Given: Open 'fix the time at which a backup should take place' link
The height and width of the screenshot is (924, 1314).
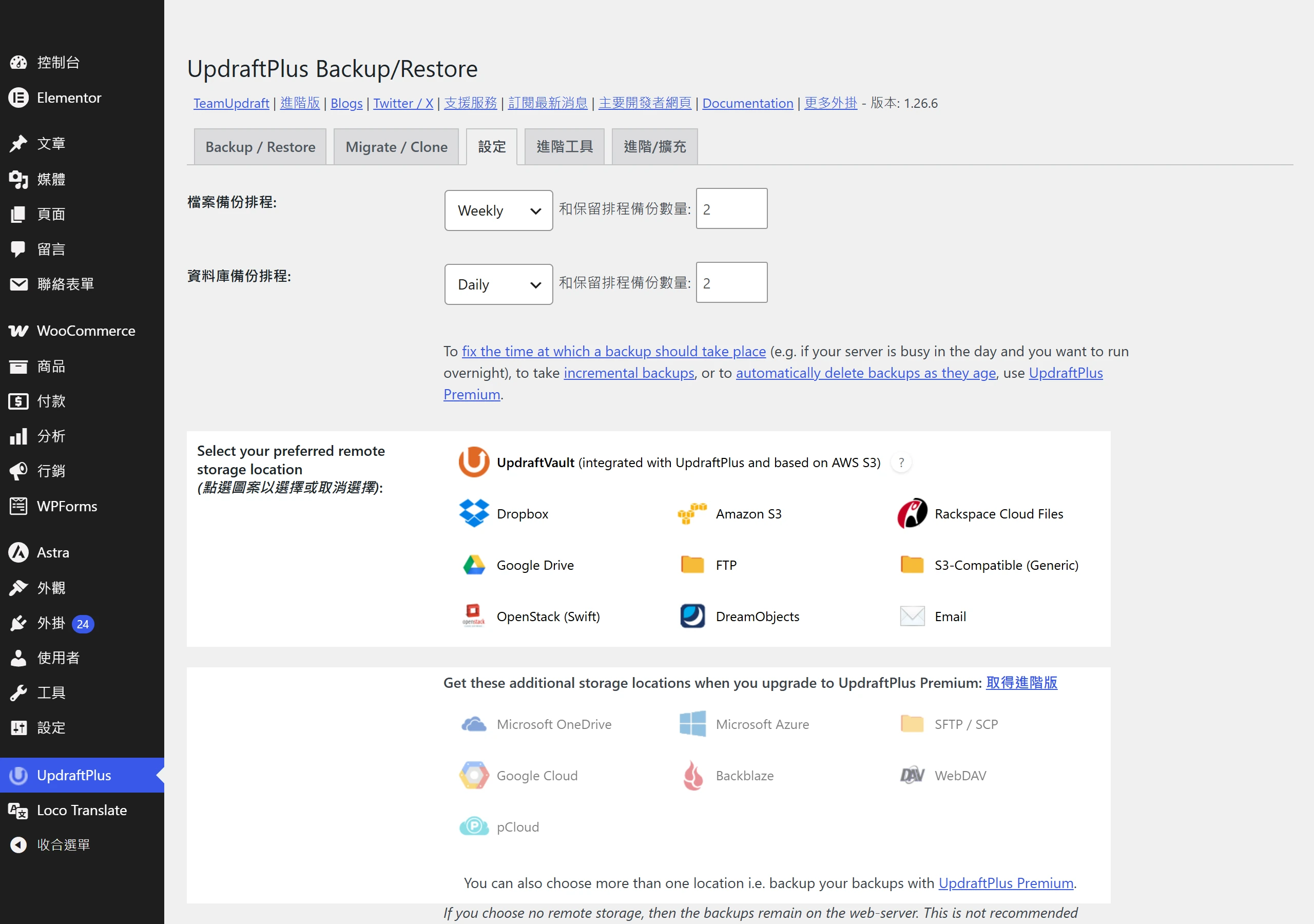Looking at the screenshot, I should click(x=613, y=351).
